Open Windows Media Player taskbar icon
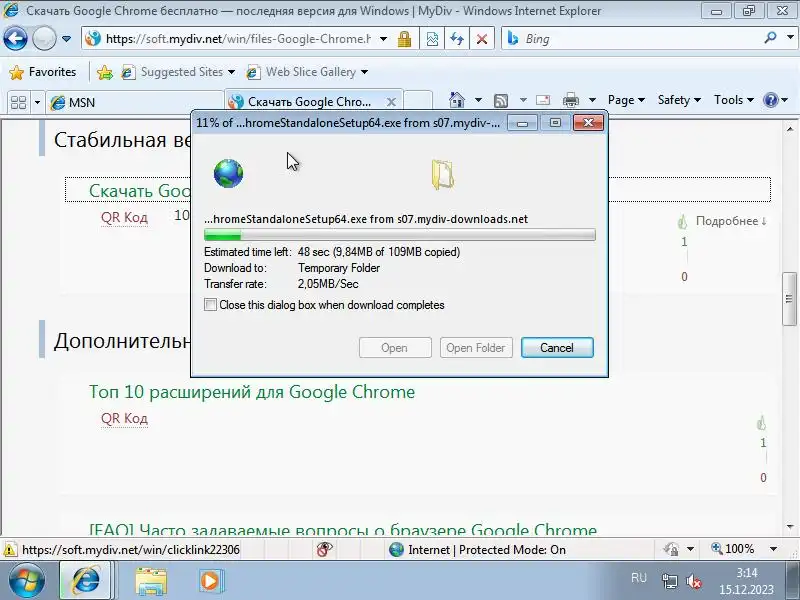Image resolution: width=800 pixels, height=600 pixels. tap(210, 581)
